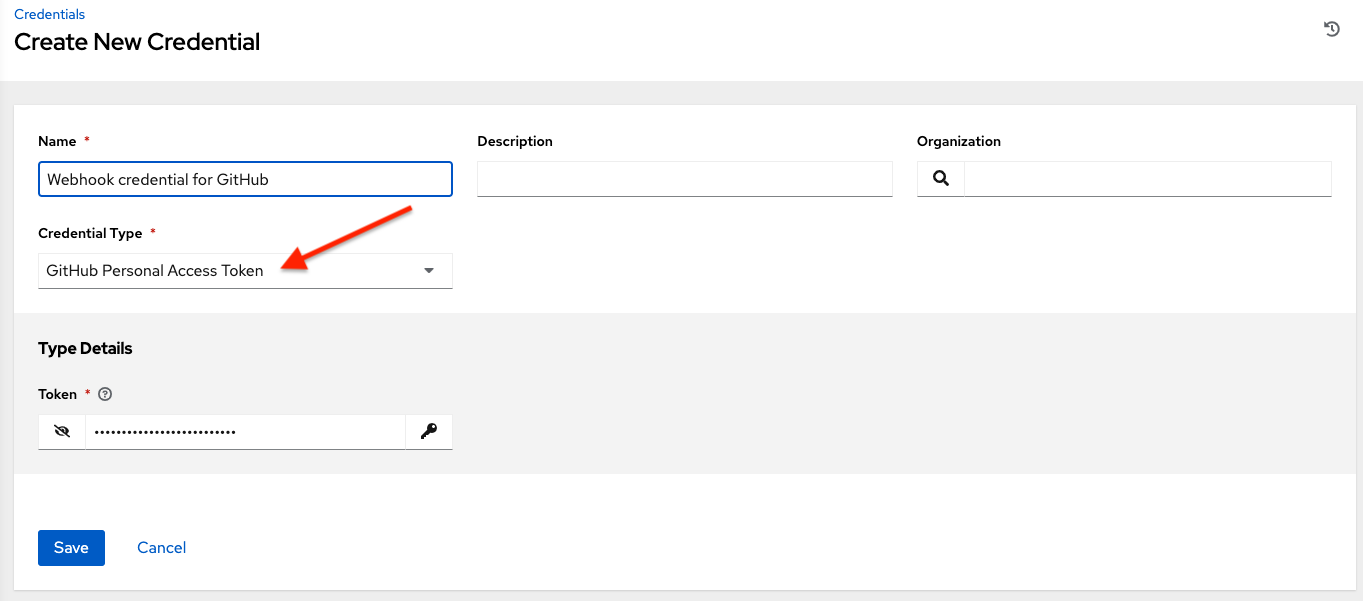The height and width of the screenshot is (601, 1363).
Task: Open the Credential Type dropdown
Action: [x=245, y=271]
